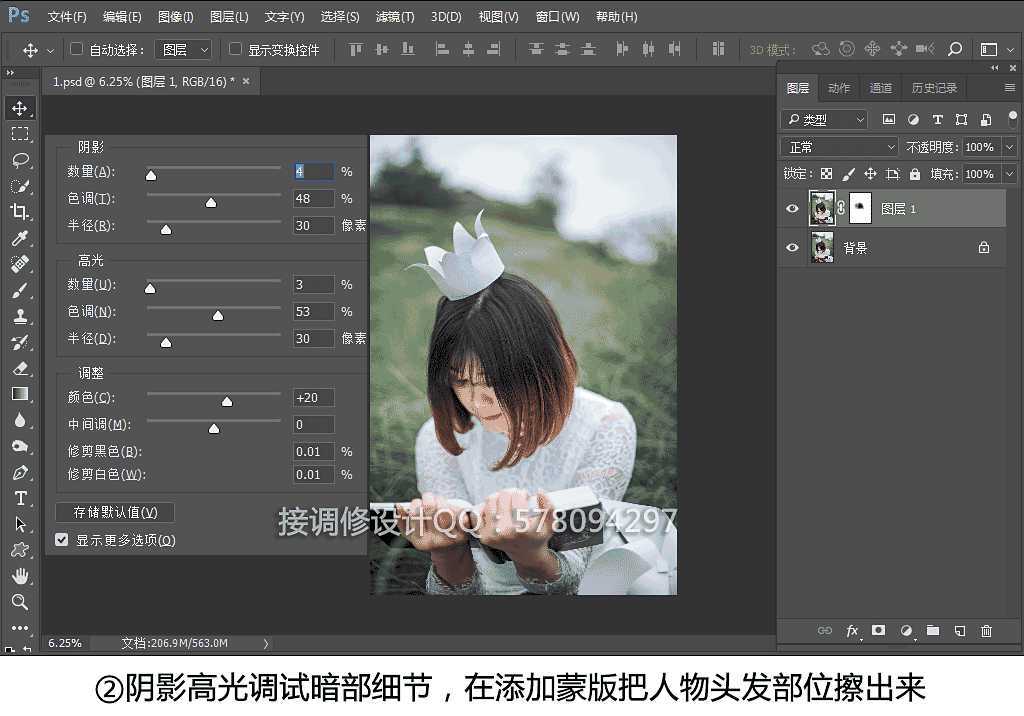Screen dimensions: 1024x716
Task: Open the 滤镜 menu
Action: click(x=394, y=16)
